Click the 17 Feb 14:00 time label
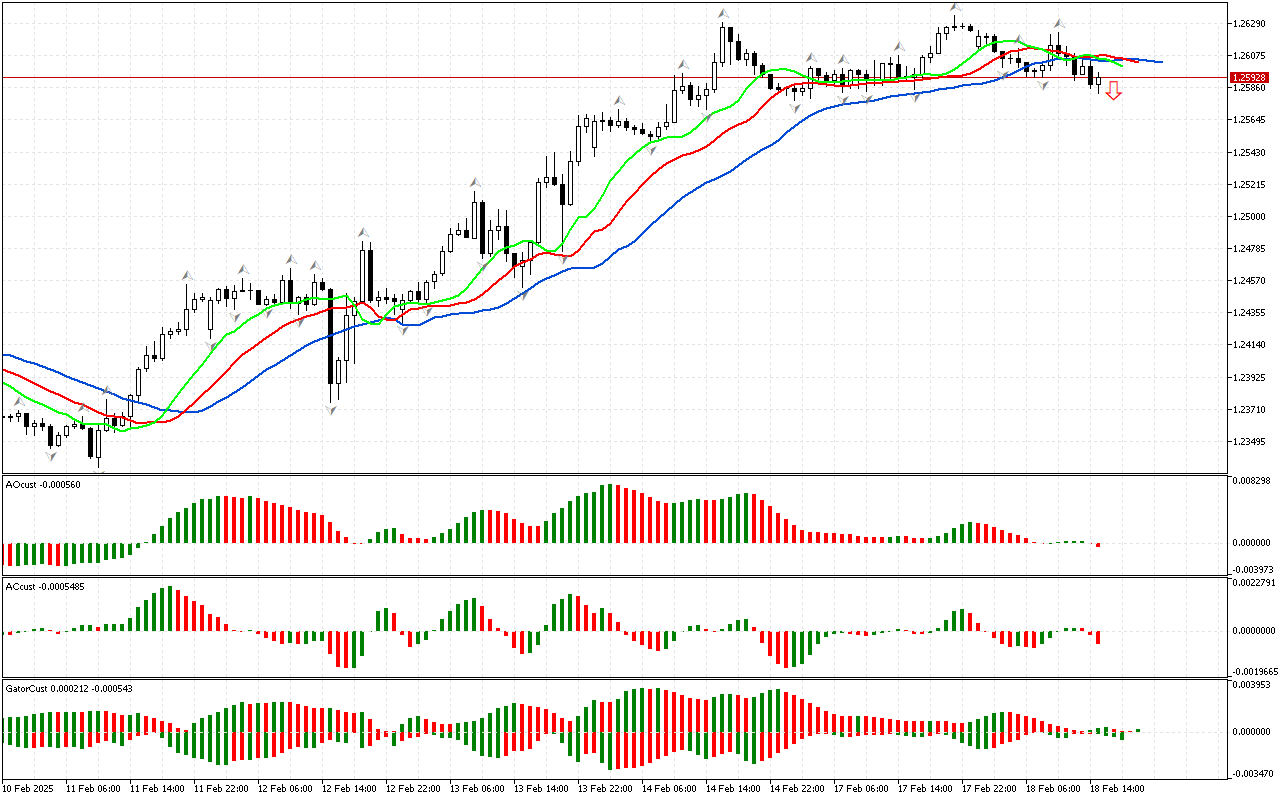 (925, 788)
